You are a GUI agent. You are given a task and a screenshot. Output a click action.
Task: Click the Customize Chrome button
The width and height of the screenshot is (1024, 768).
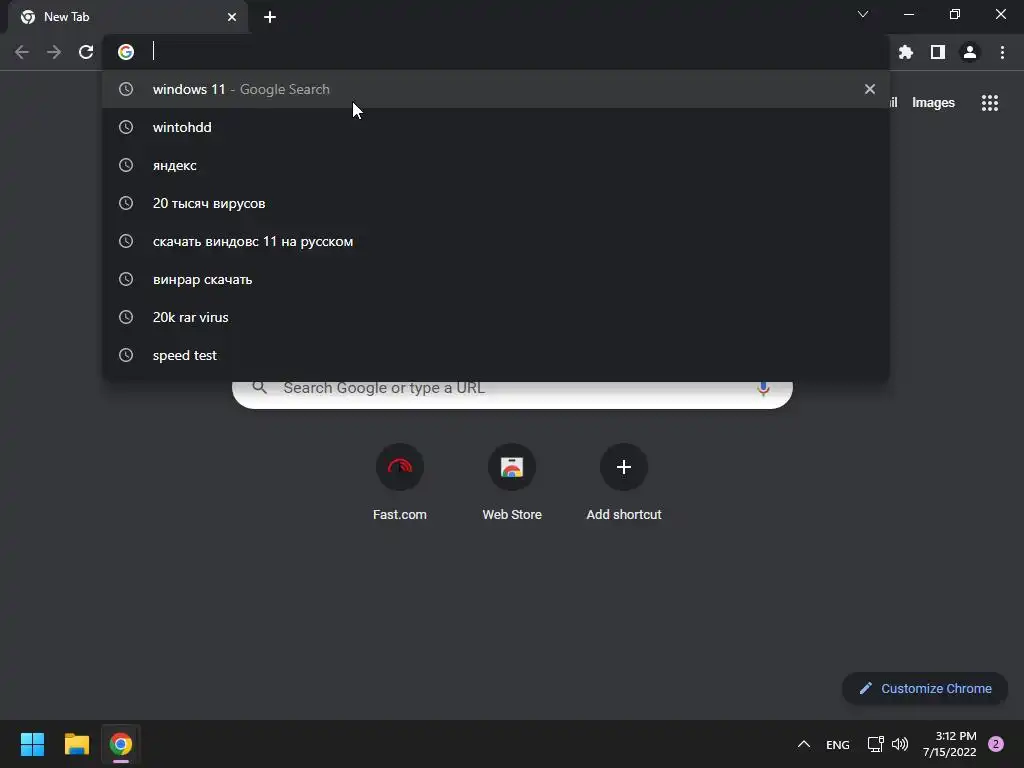pyautogui.click(x=925, y=688)
